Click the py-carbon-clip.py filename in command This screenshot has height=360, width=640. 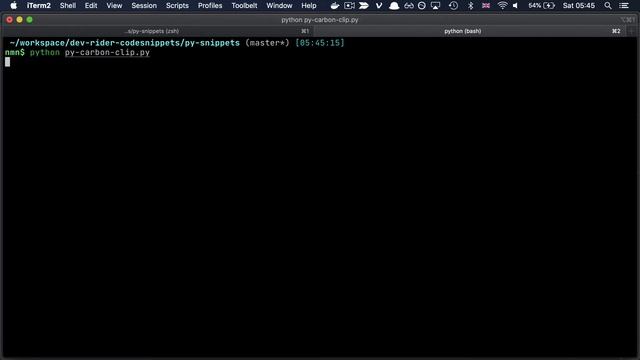107,53
